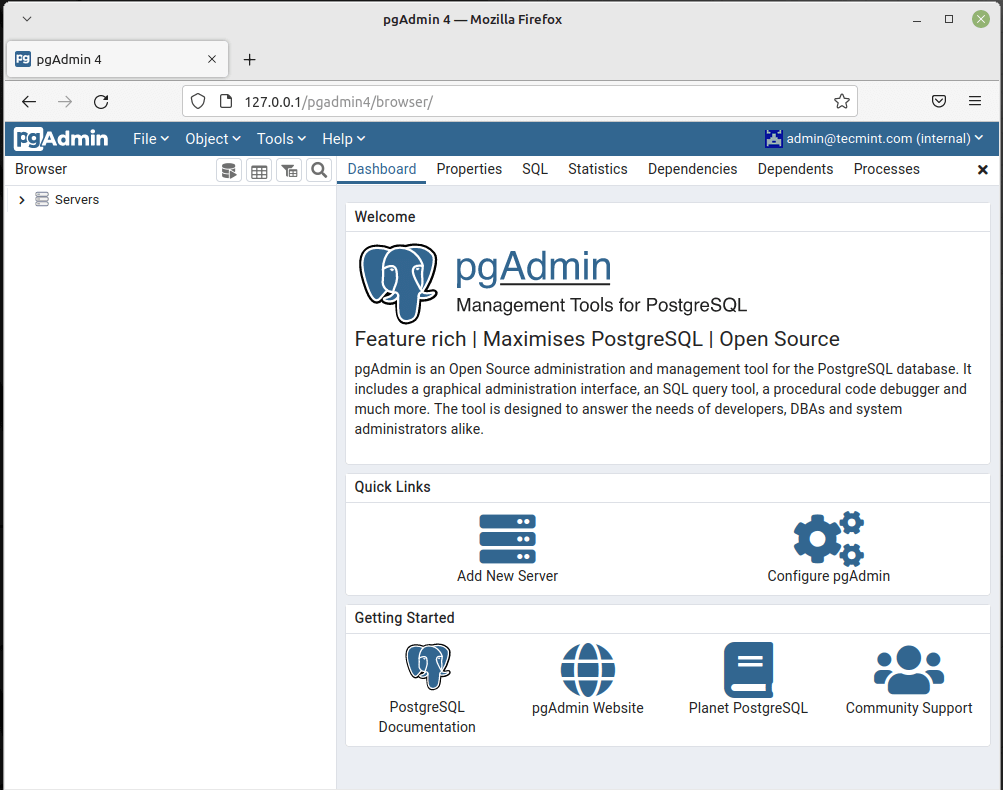Click the forward arrow in Firefox toolbar
The width and height of the screenshot is (1003, 790).
pyautogui.click(x=65, y=102)
